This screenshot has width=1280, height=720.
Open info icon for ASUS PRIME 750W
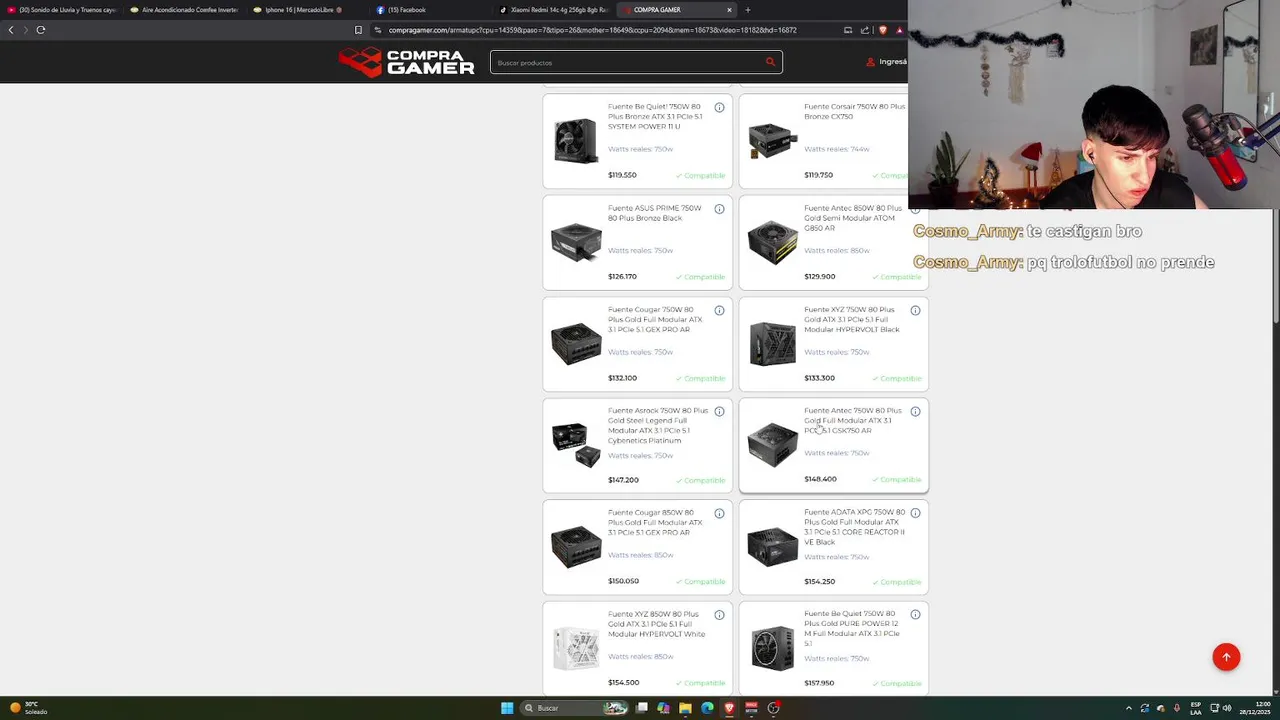(719, 209)
